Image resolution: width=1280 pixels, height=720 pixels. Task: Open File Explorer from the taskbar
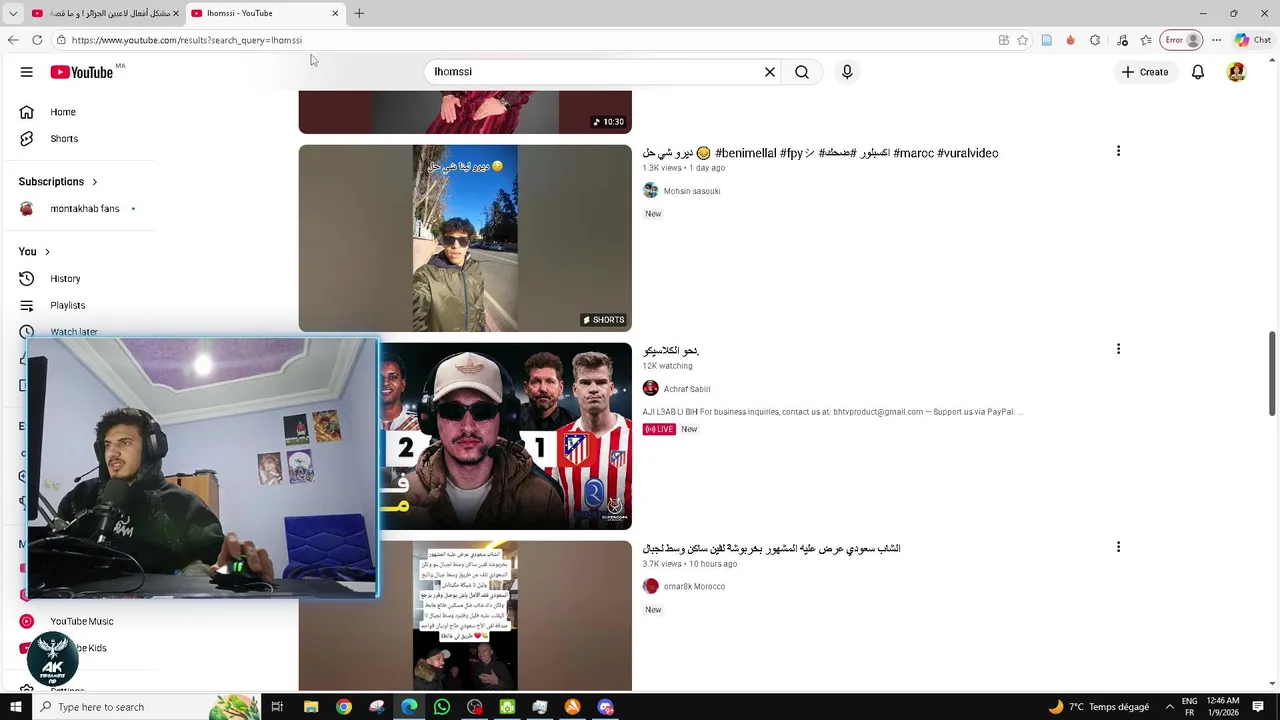[x=311, y=707]
